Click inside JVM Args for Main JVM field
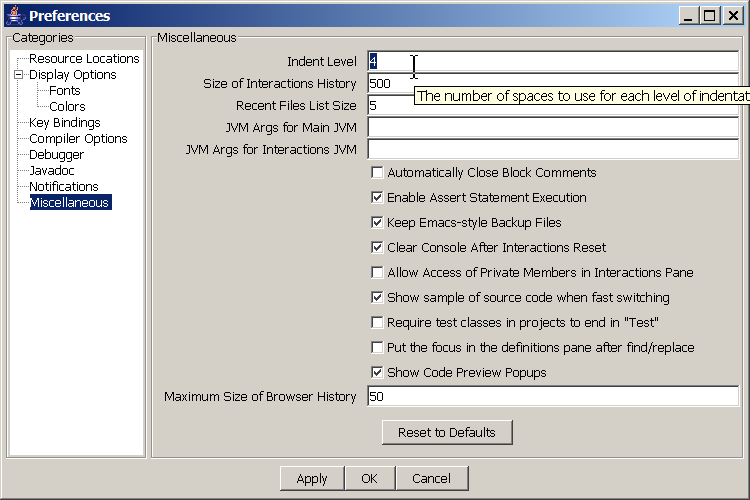Viewport: 750px width, 500px height. pyautogui.click(x=552, y=128)
